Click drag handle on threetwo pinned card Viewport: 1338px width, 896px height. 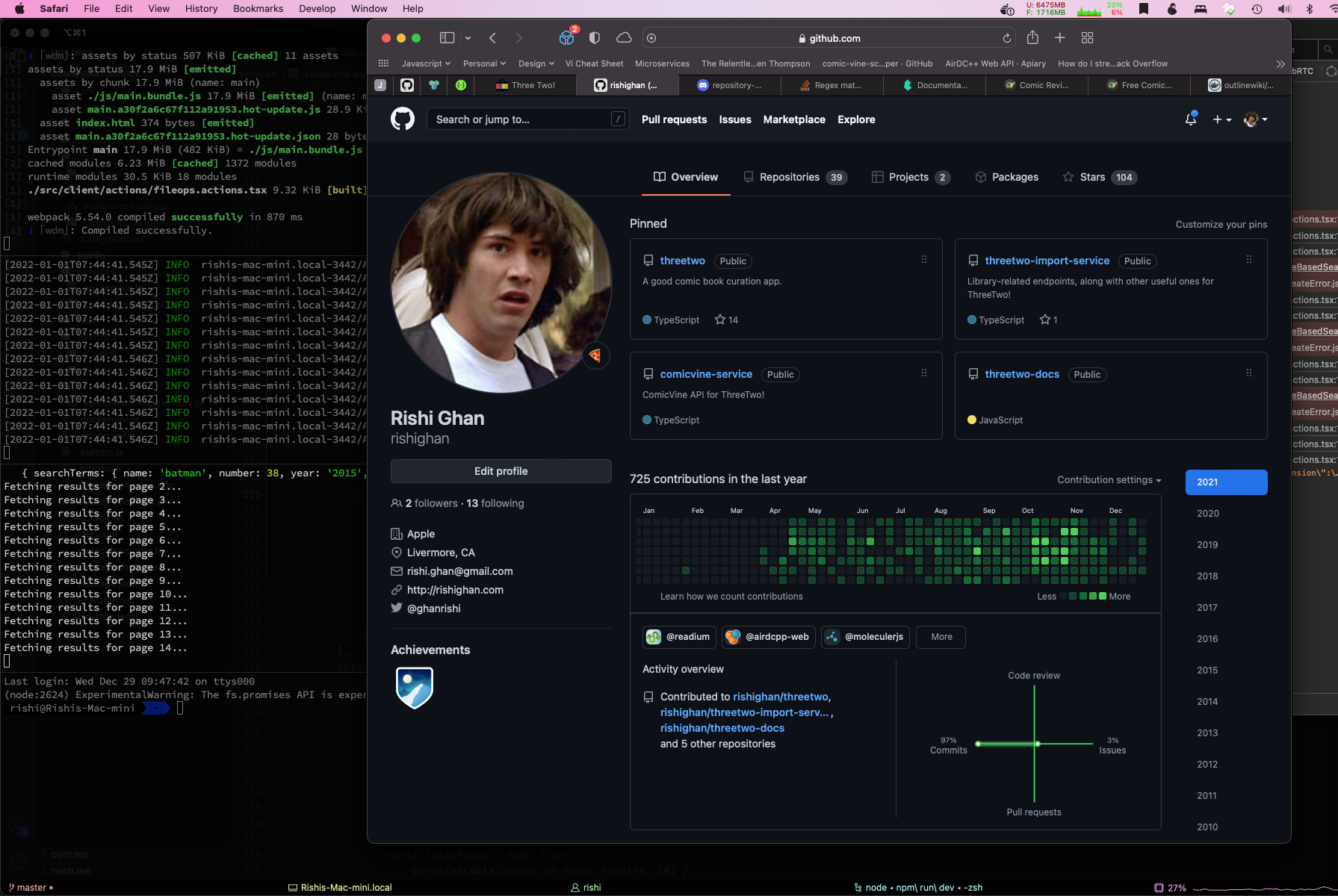coord(924,260)
